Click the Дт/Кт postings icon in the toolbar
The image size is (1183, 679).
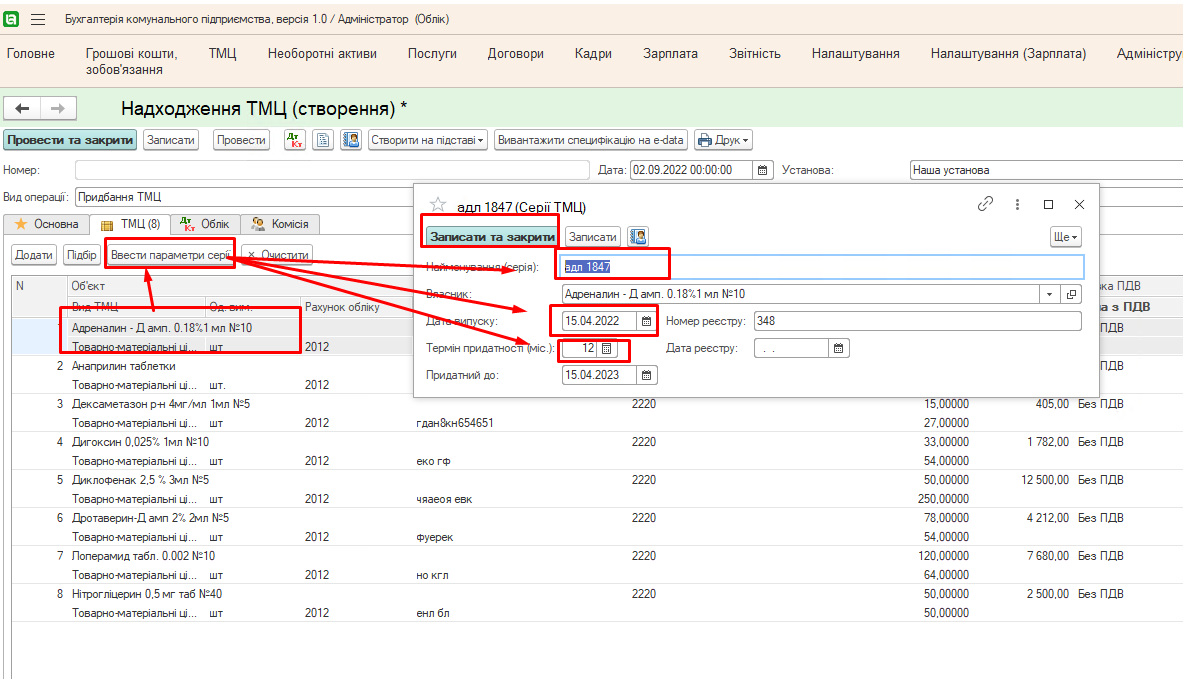[x=295, y=140]
